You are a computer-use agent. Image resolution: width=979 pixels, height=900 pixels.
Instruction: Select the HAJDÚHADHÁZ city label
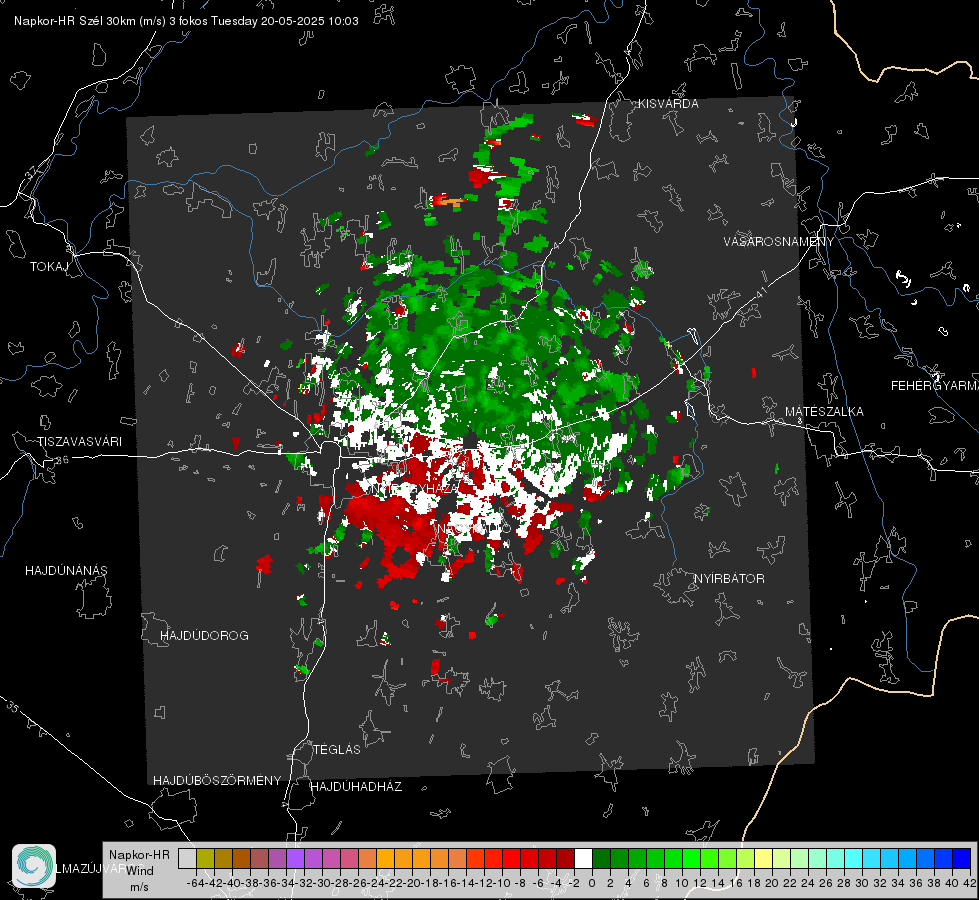356,787
